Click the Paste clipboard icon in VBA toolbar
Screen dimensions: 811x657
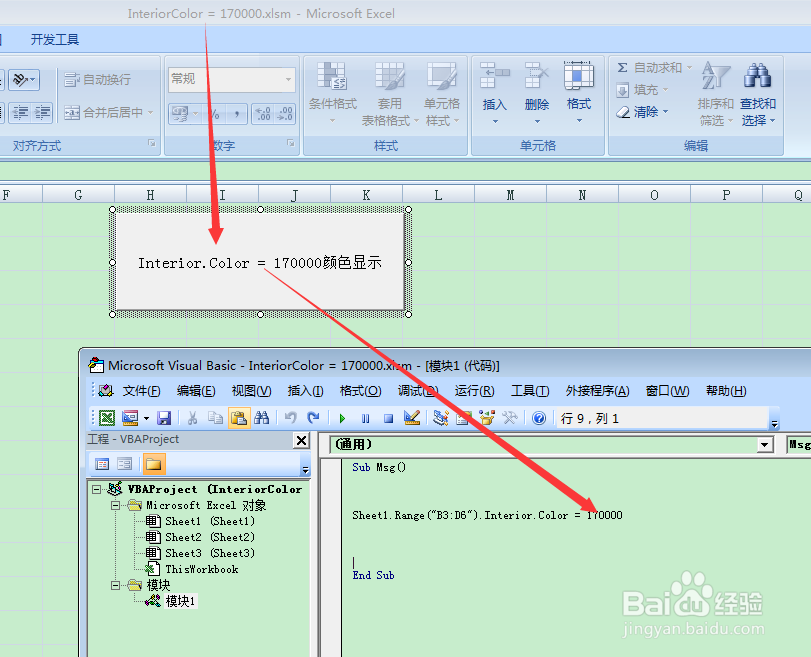238,418
